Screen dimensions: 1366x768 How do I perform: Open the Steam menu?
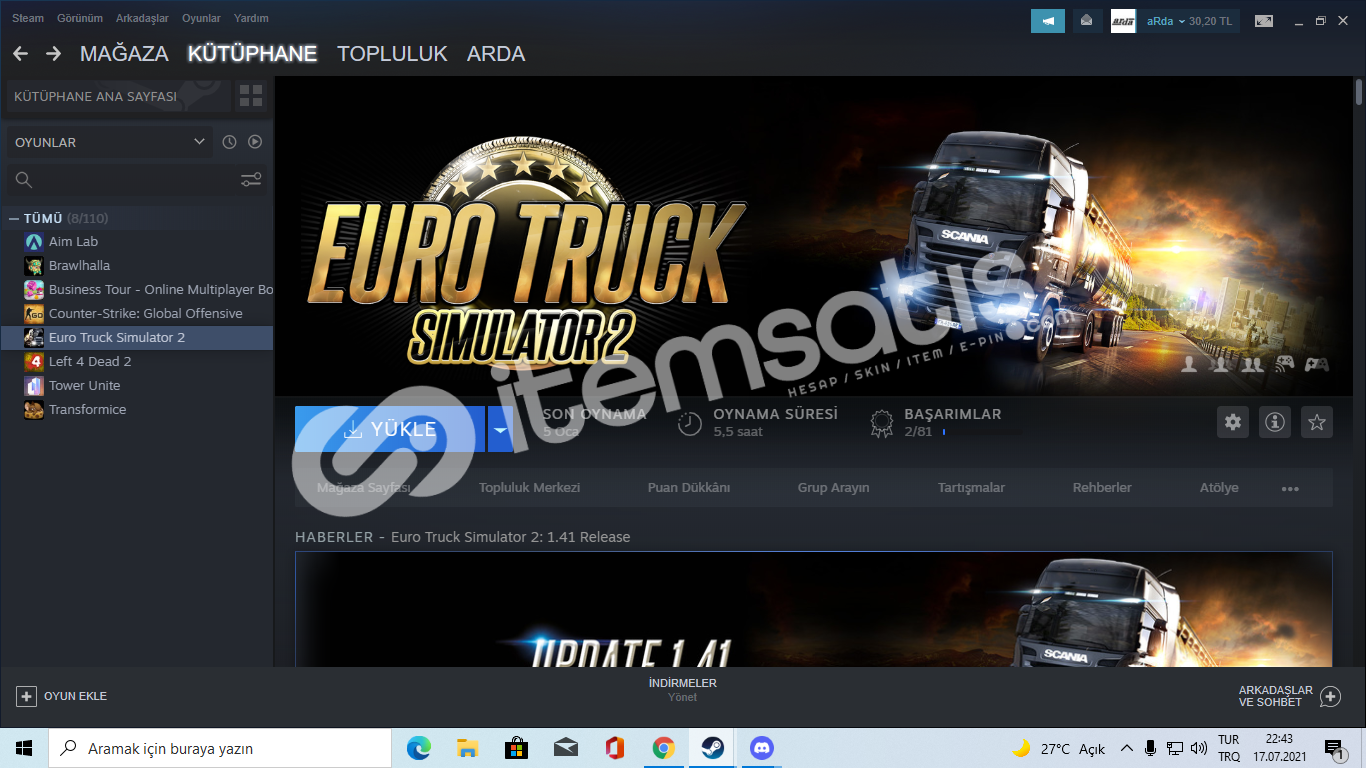(28, 18)
